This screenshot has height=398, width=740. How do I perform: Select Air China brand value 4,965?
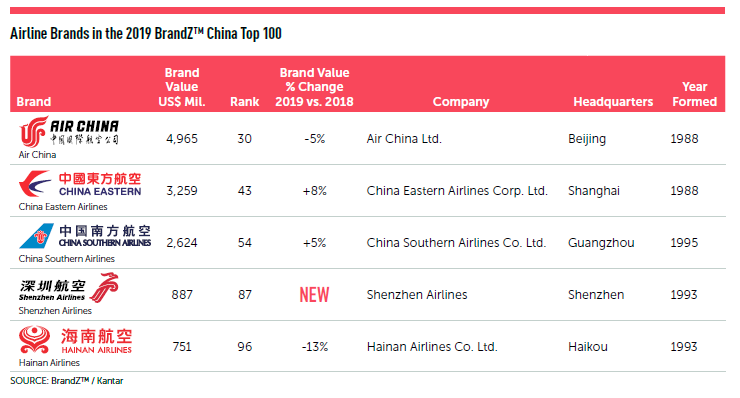click(182, 139)
